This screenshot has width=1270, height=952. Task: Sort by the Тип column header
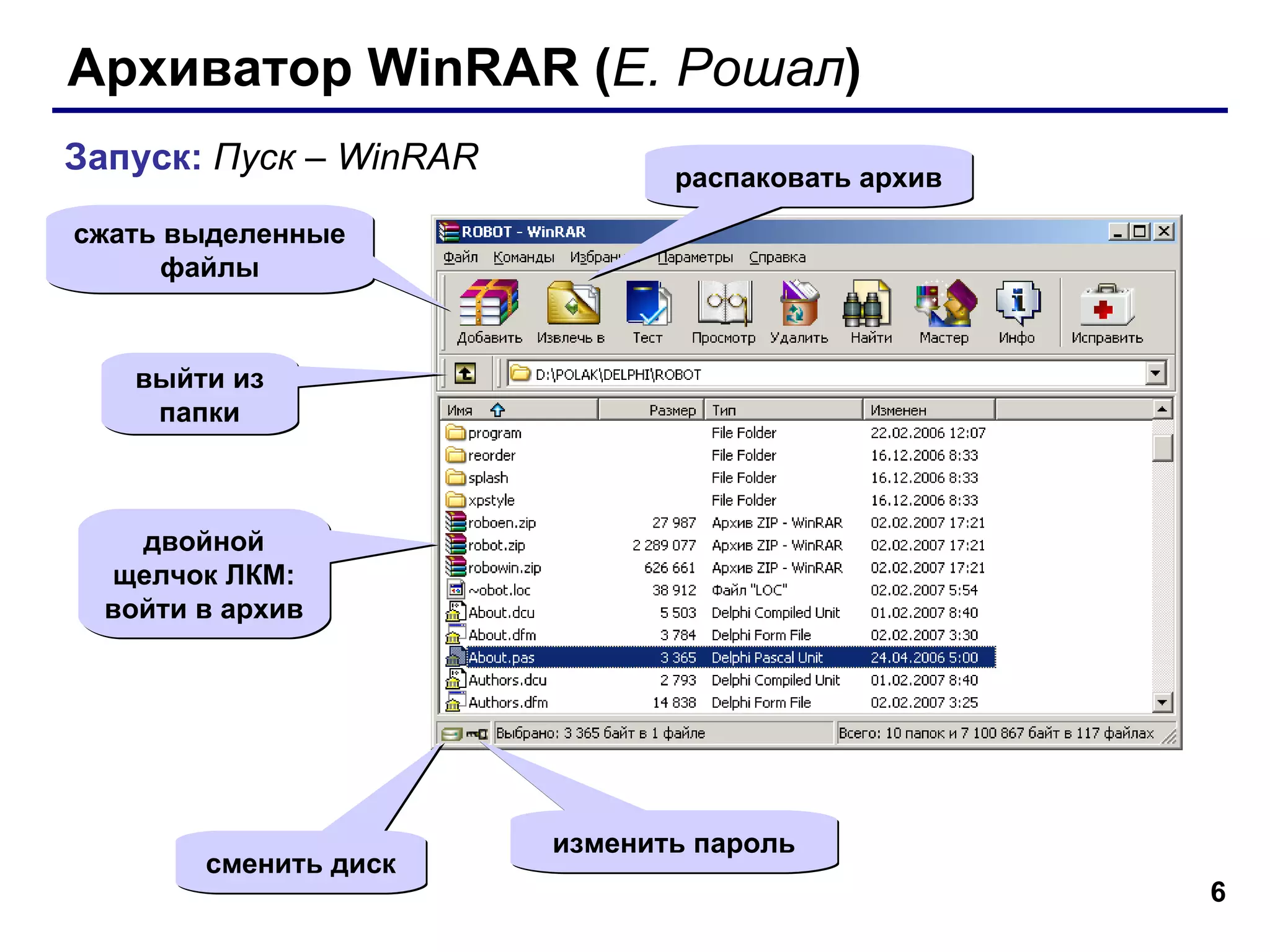click(x=784, y=410)
